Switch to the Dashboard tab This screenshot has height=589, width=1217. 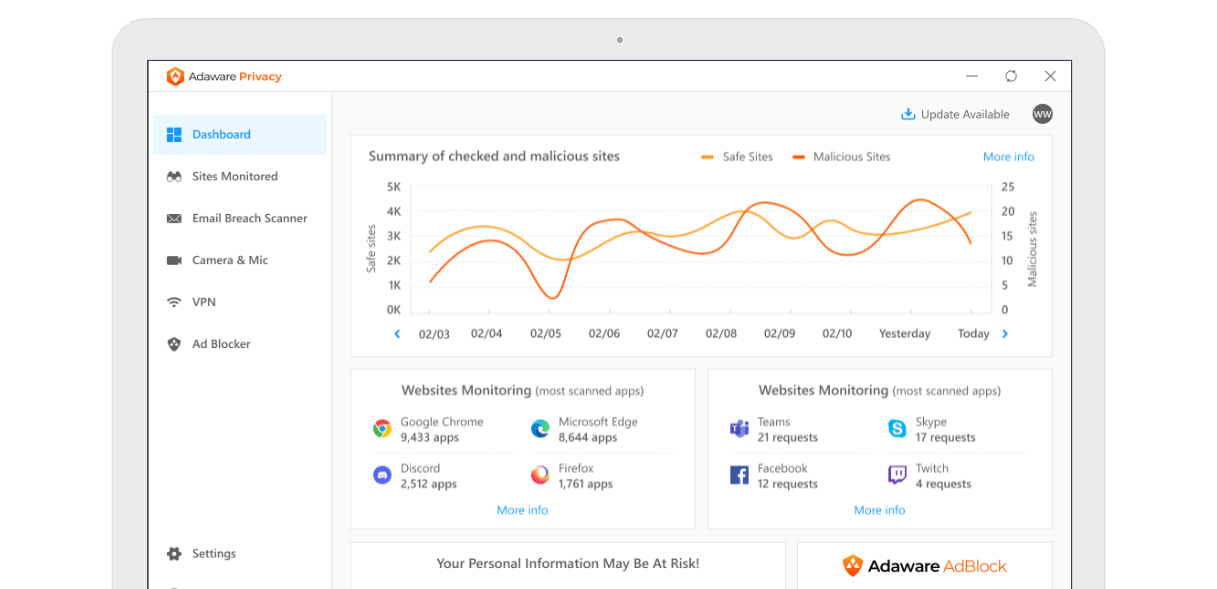[x=221, y=134]
